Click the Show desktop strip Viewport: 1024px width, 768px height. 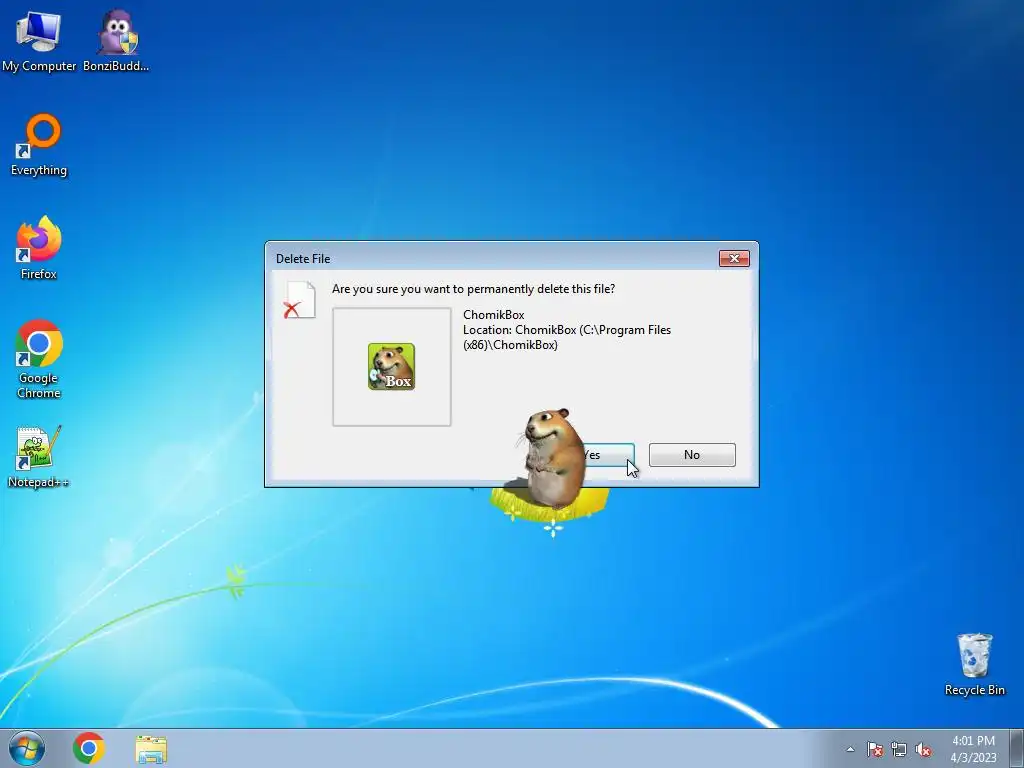[x=1016, y=748]
